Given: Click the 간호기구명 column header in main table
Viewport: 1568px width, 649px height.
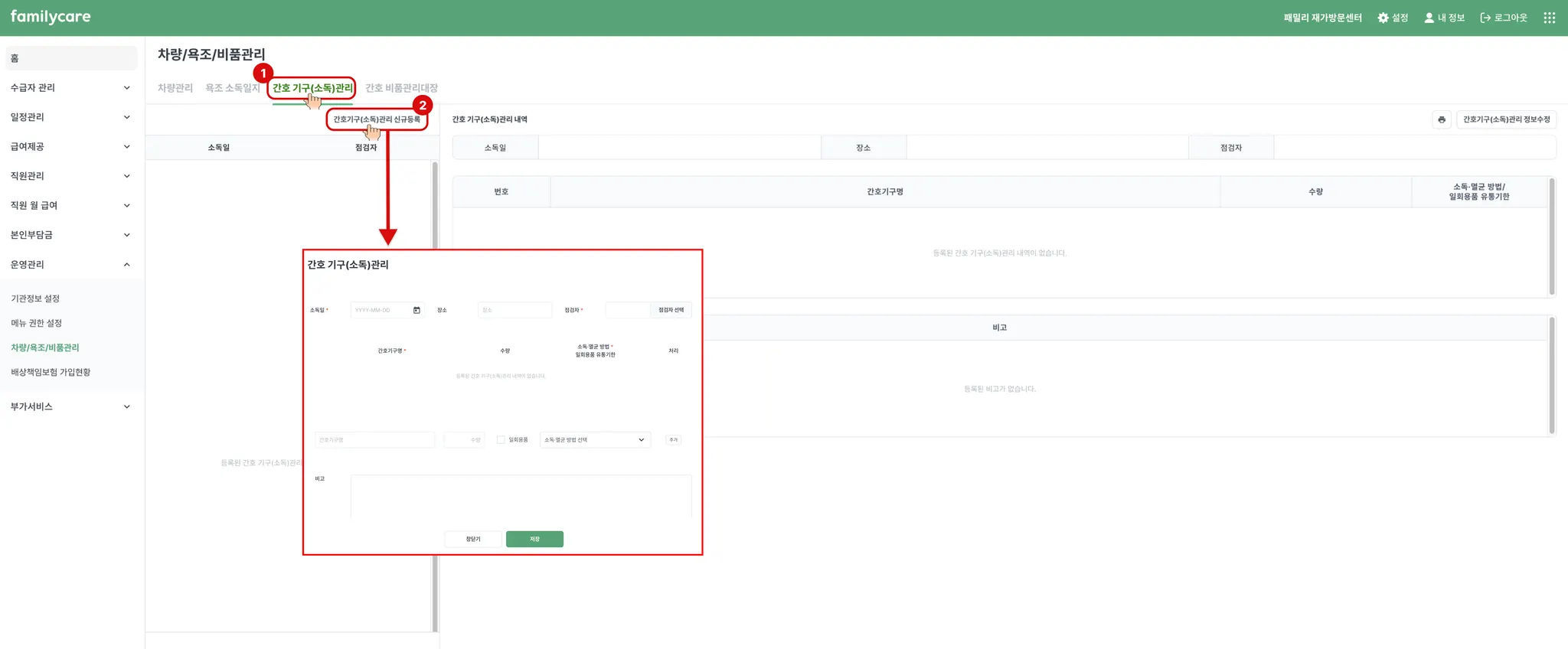Looking at the screenshot, I should tap(885, 192).
